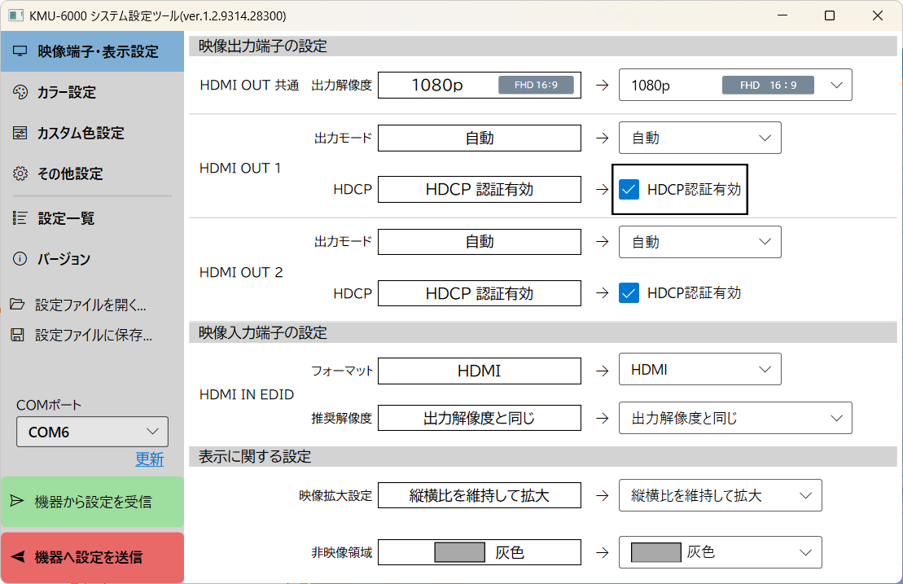The height and width of the screenshot is (584, 903).
Task: Open HDMI OUT 2 出力モード dropdown
Action: 699,242
